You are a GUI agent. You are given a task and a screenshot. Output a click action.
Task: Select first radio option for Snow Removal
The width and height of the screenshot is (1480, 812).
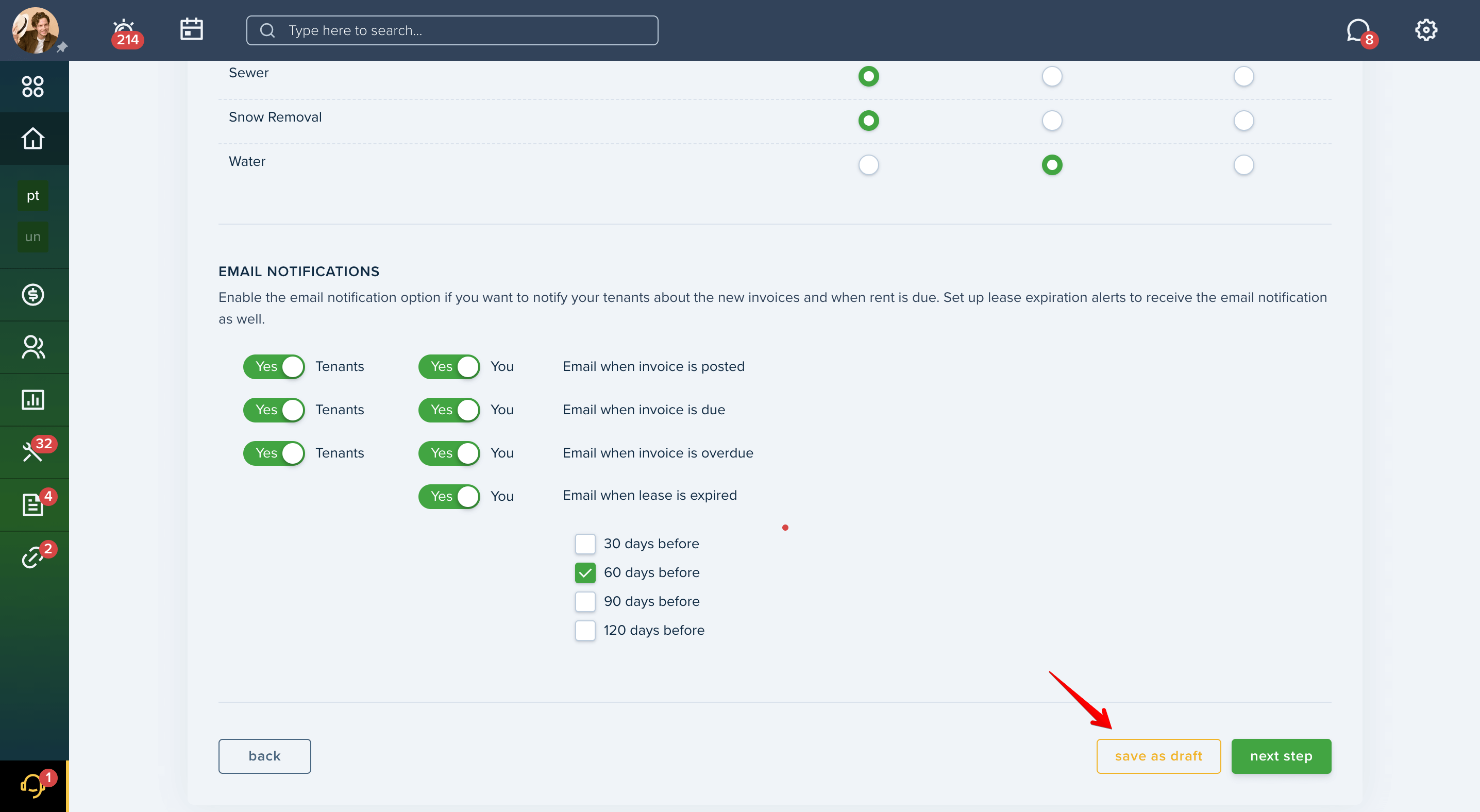(x=868, y=121)
